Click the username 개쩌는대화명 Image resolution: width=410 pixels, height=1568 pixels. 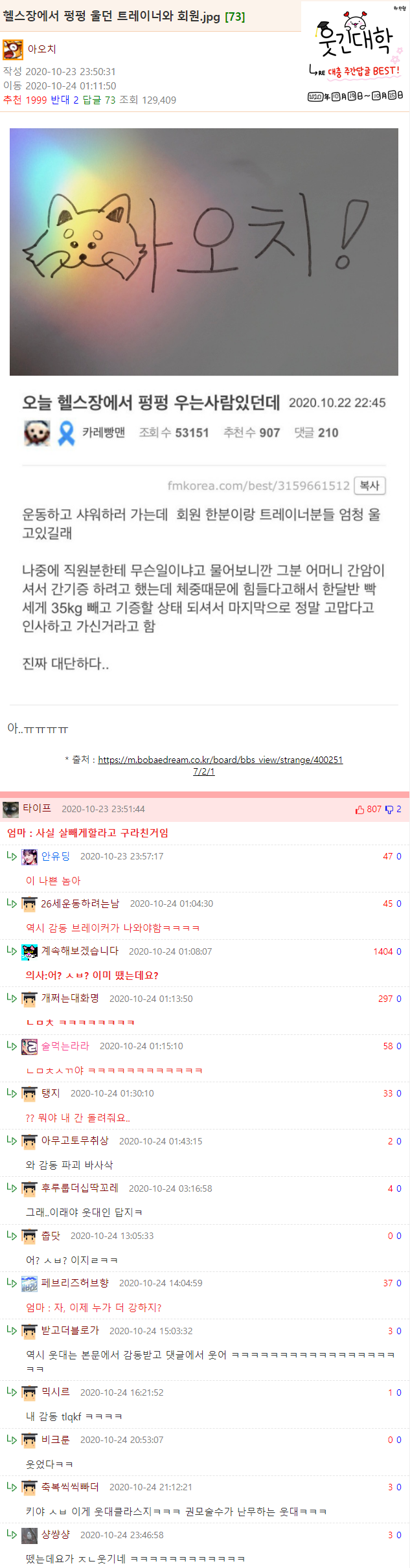click(70, 999)
